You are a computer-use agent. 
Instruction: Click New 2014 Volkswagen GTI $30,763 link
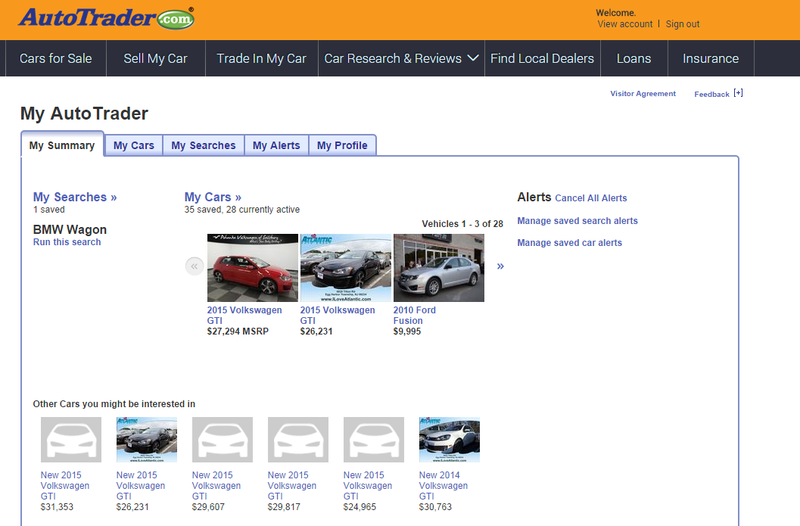coord(443,485)
